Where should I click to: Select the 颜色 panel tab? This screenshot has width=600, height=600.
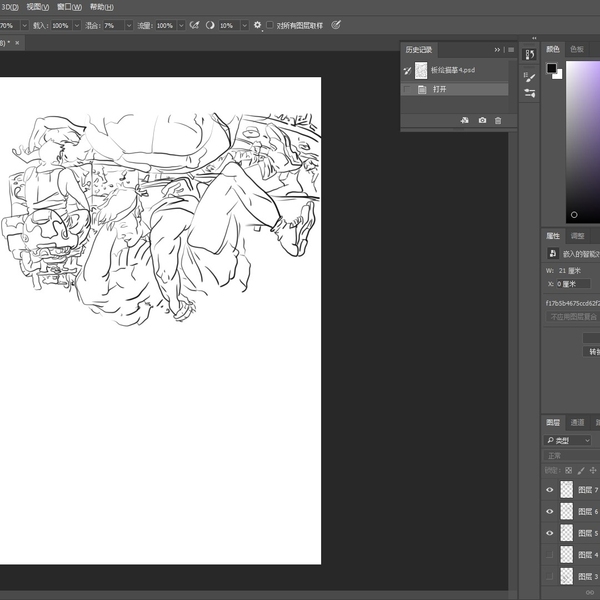[x=553, y=49]
